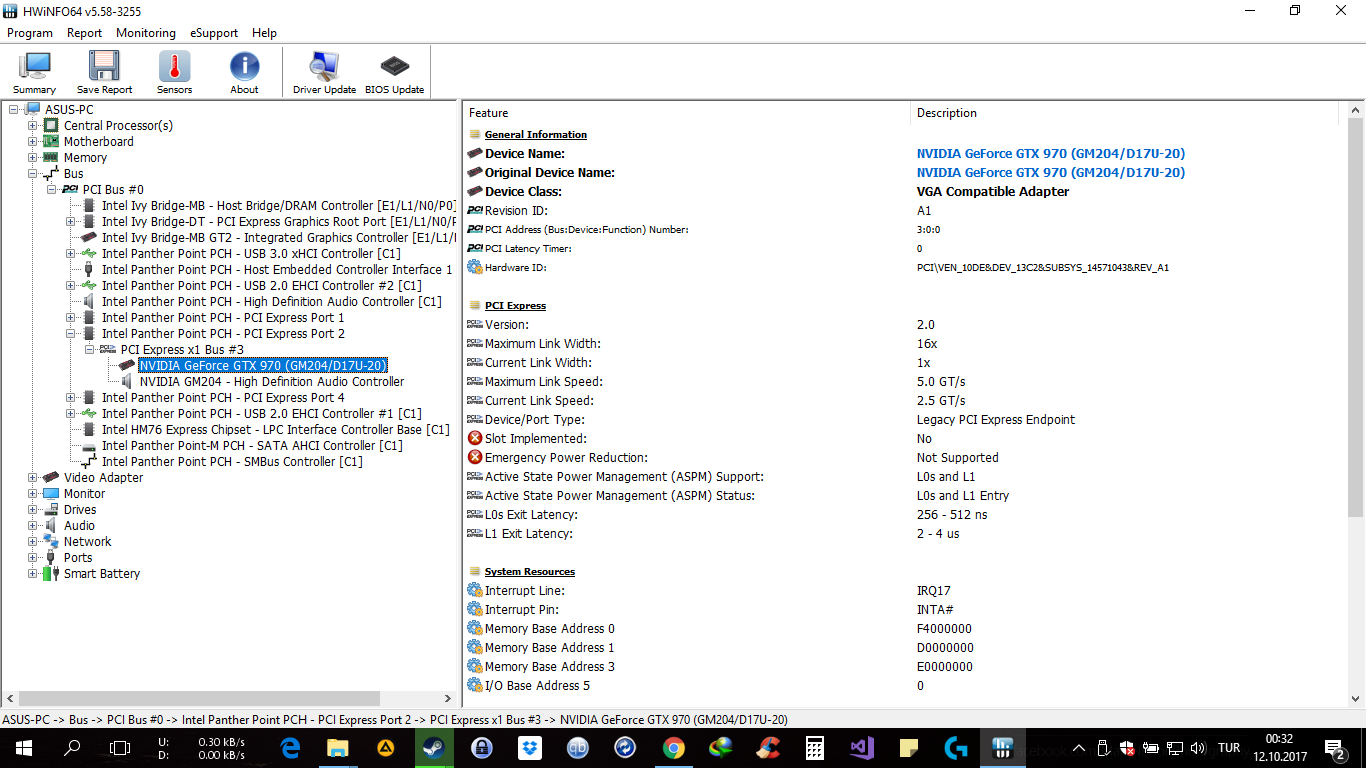Viewport: 1366px width, 768px height.
Task: Click the Memory Base Address 0 row
Action: [905, 629]
